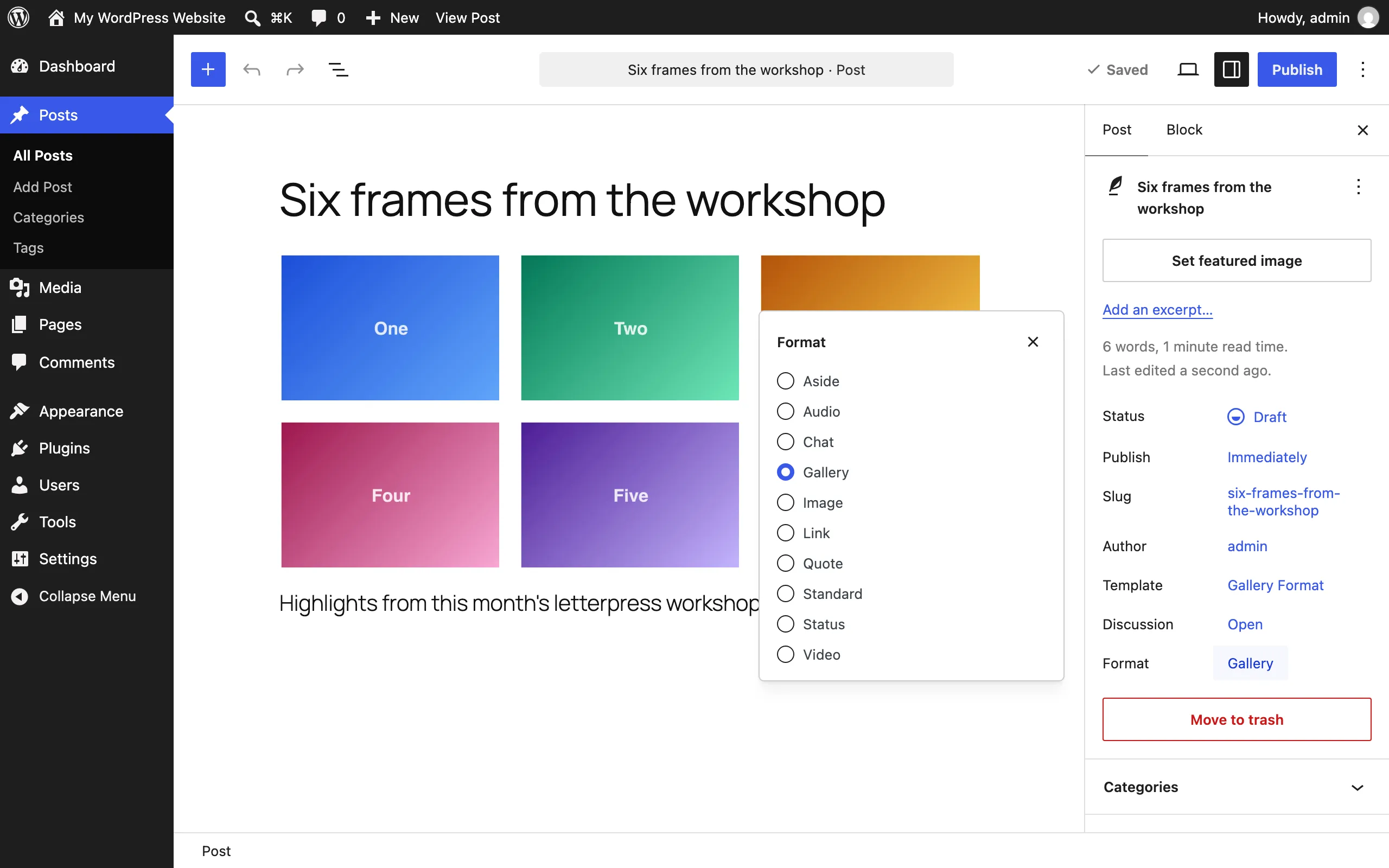Open All Posts submenu item
1389x868 pixels.
click(x=43, y=156)
